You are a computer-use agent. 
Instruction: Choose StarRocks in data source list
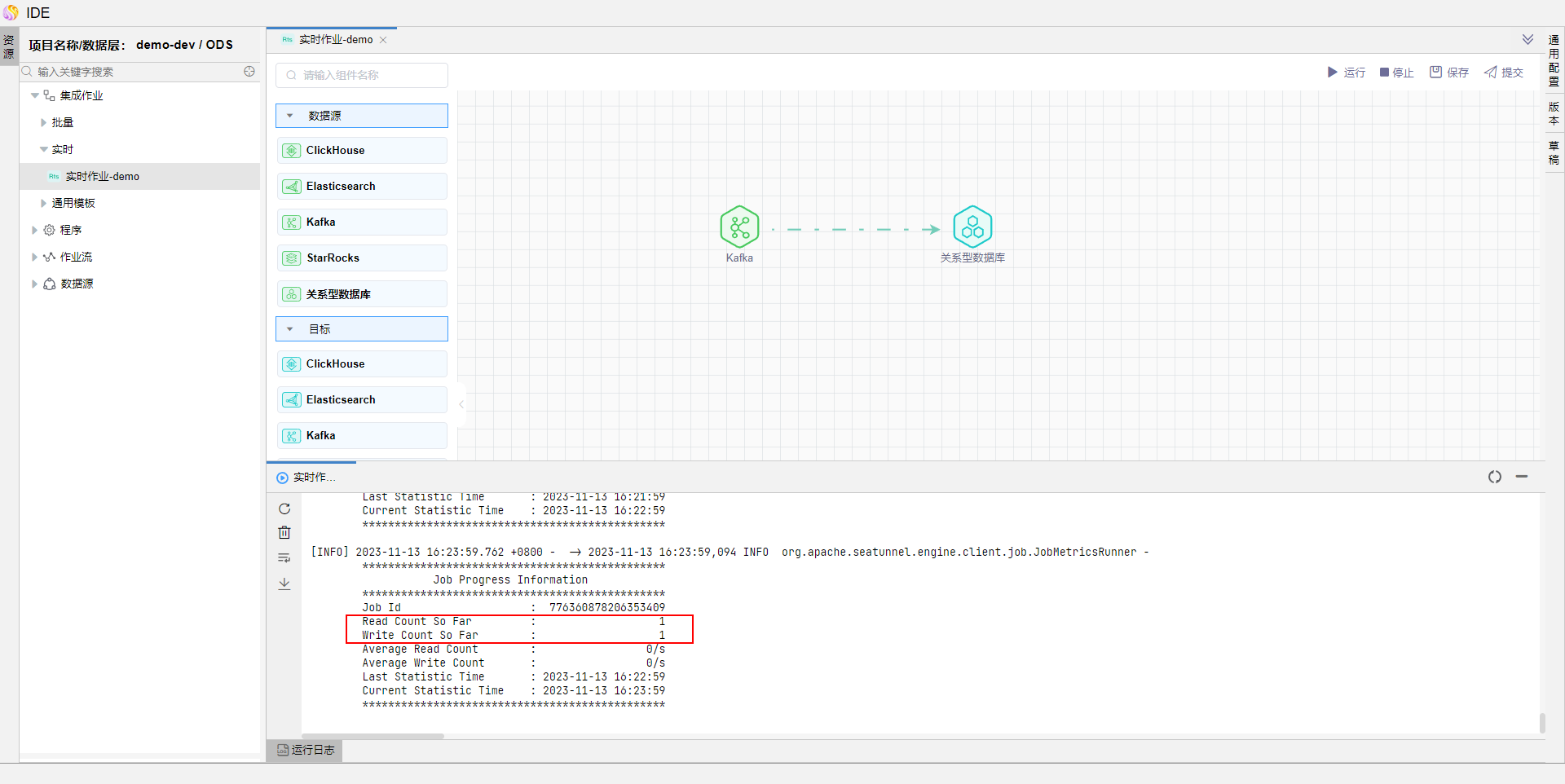tap(362, 258)
